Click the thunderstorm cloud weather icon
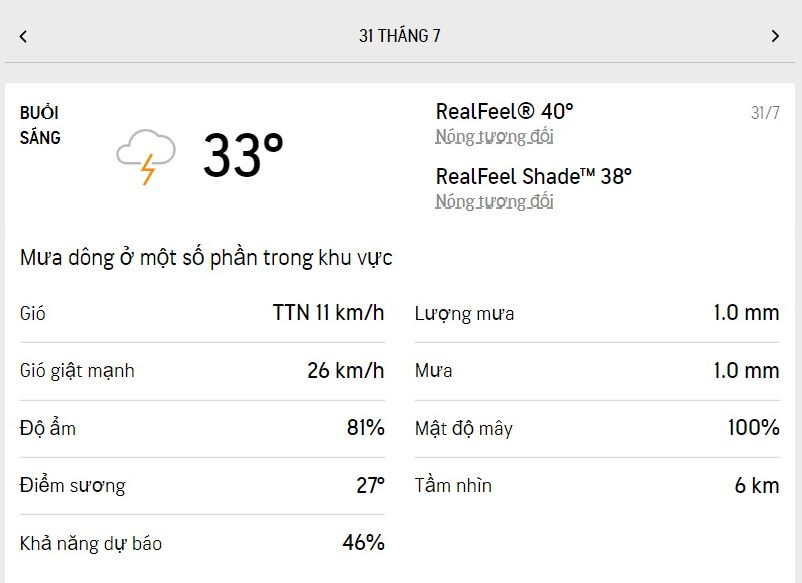The width and height of the screenshot is (802, 583). pos(146,156)
